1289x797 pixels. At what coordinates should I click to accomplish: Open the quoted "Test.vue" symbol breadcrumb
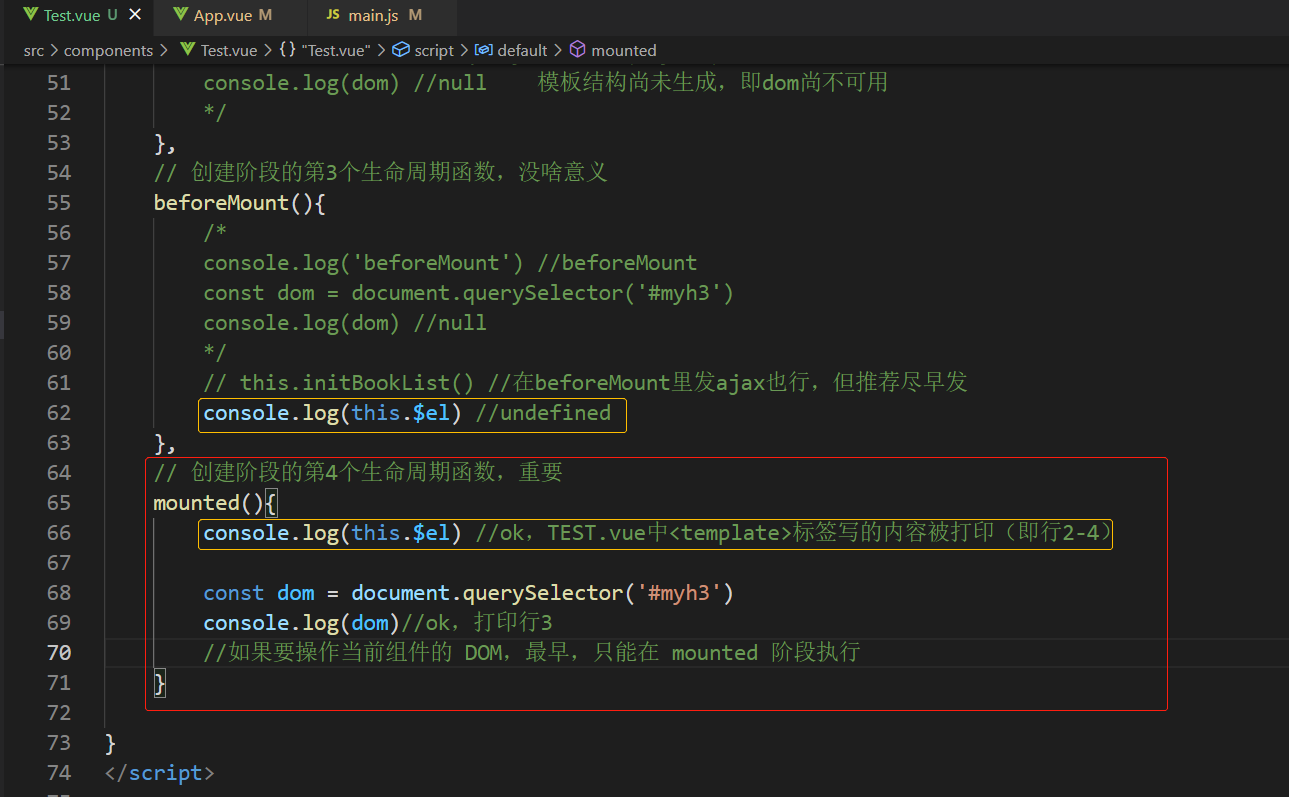336,50
